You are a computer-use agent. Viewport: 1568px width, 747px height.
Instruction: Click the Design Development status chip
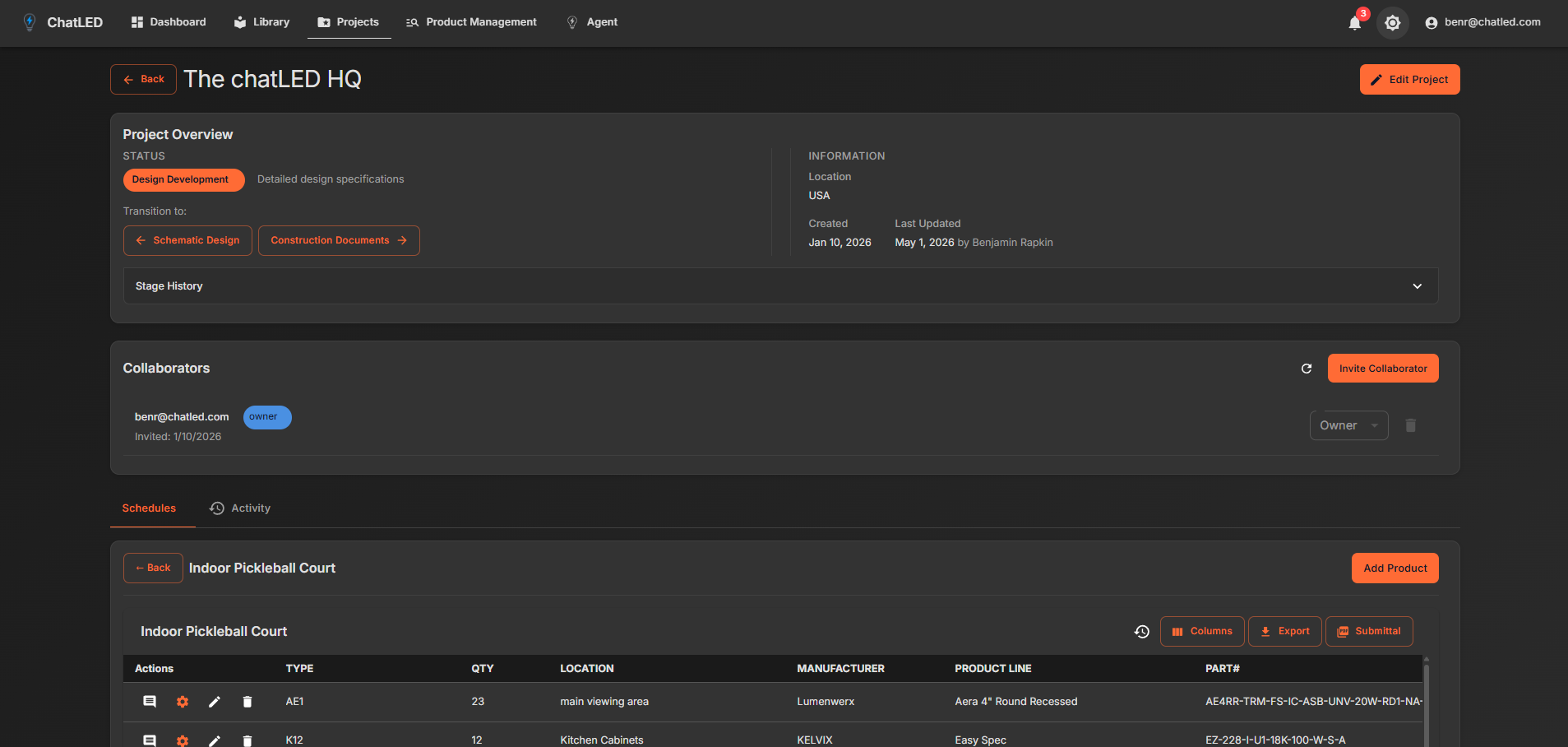(x=184, y=180)
